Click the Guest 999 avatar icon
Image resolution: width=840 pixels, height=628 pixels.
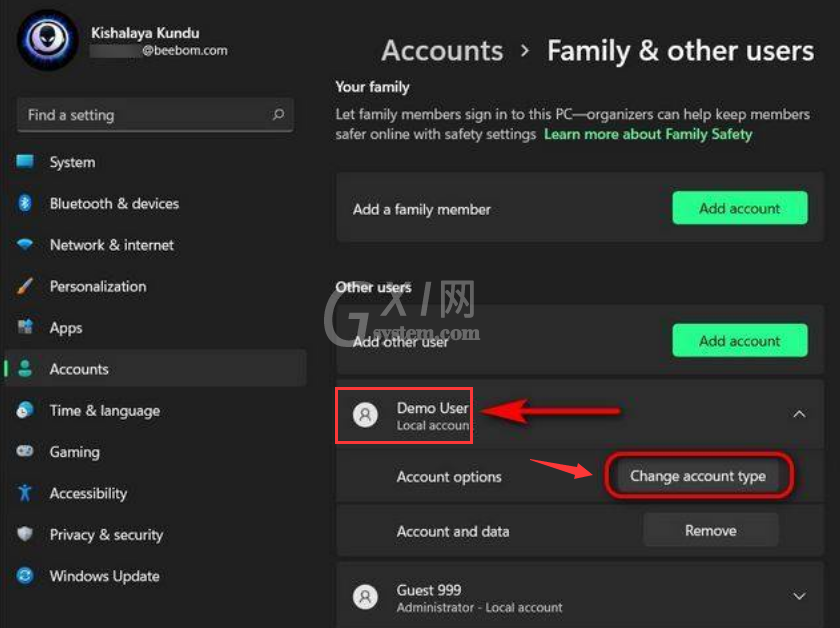[365, 597]
